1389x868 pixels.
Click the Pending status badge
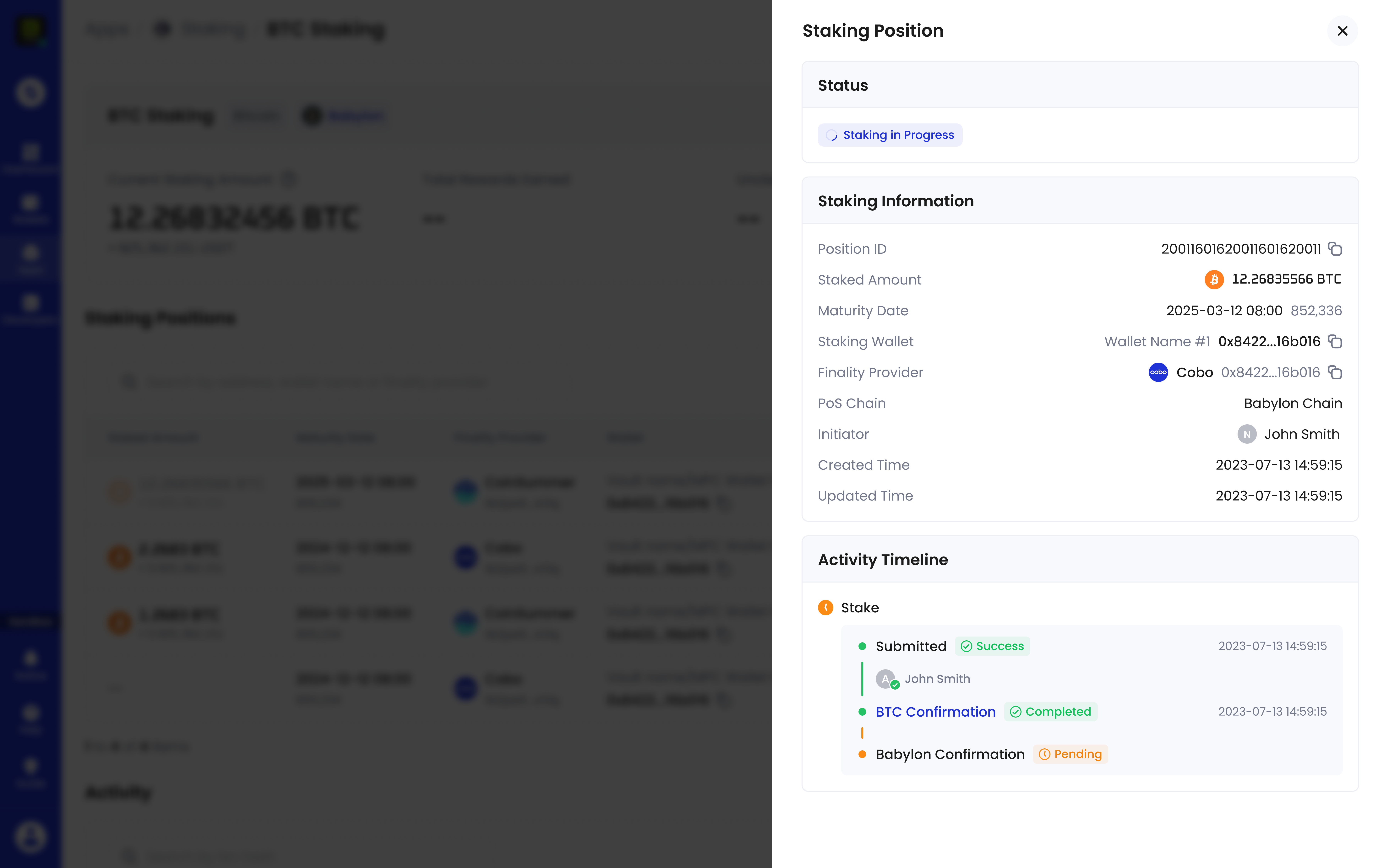[x=1070, y=754]
